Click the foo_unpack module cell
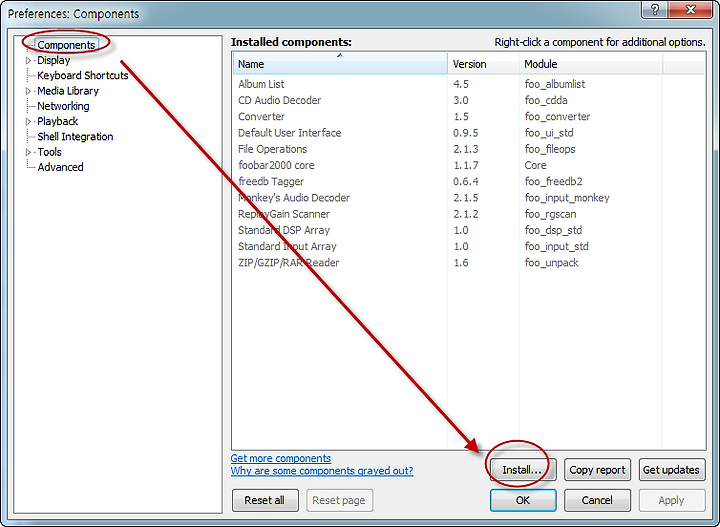 (551, 263)
